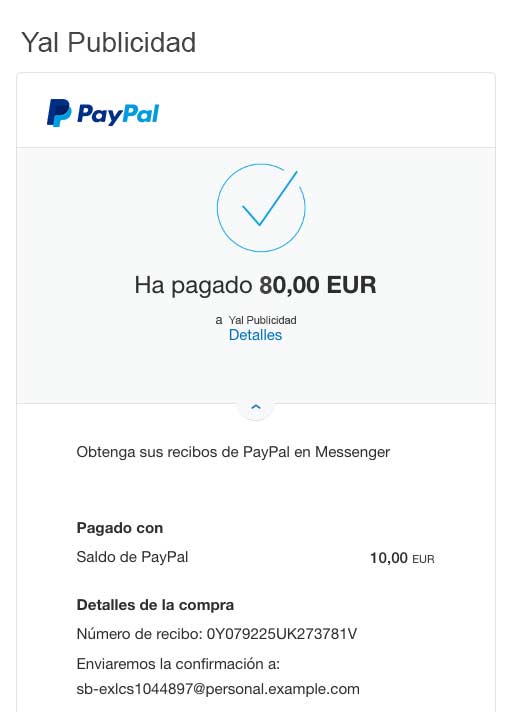Image resolution: width=523 pixels, height=712 pixels.
Task: Click the Yal Publicidad page heading
Action: 109,42
